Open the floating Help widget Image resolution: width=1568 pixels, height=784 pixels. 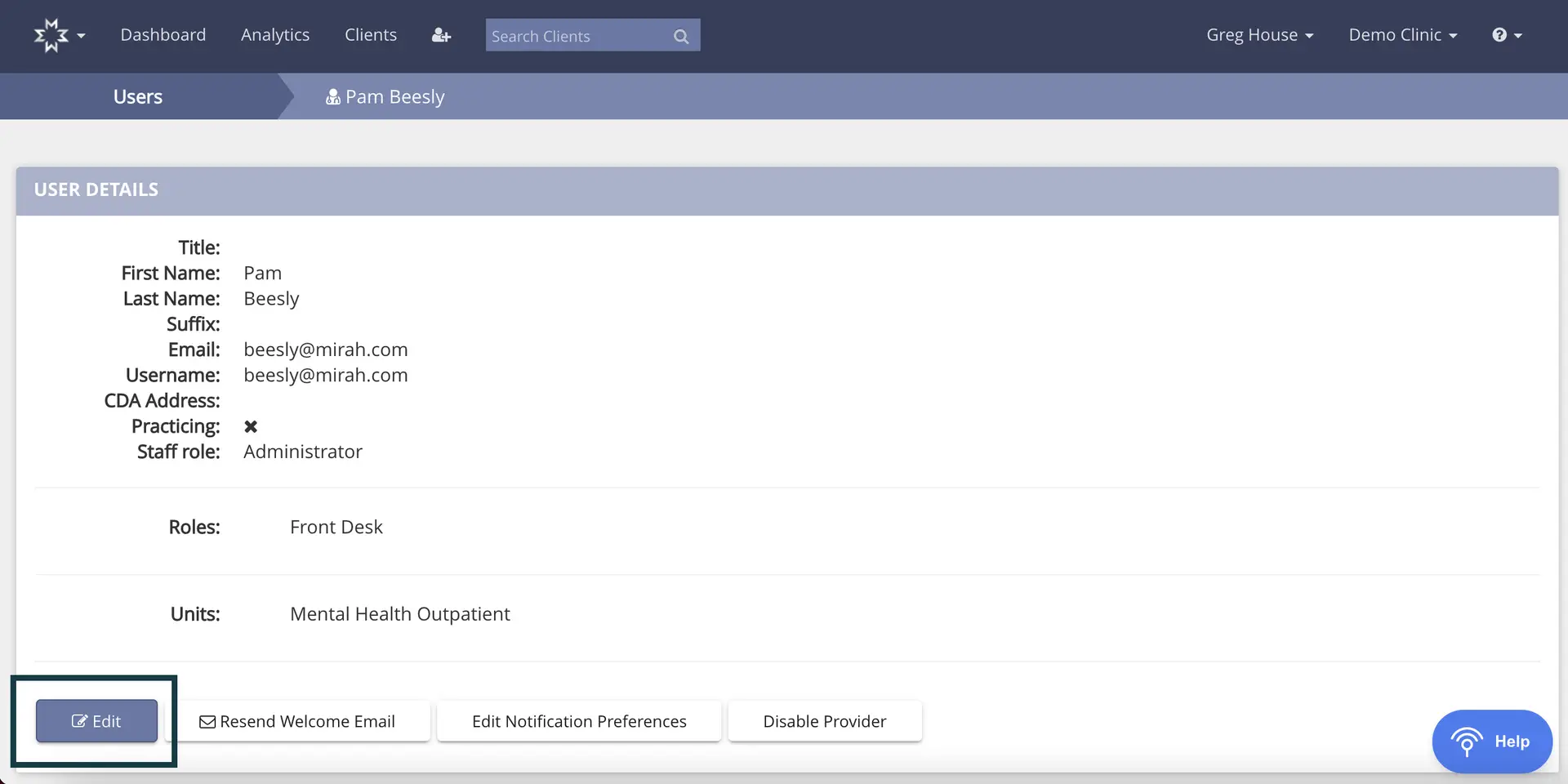pos(1492,741)
